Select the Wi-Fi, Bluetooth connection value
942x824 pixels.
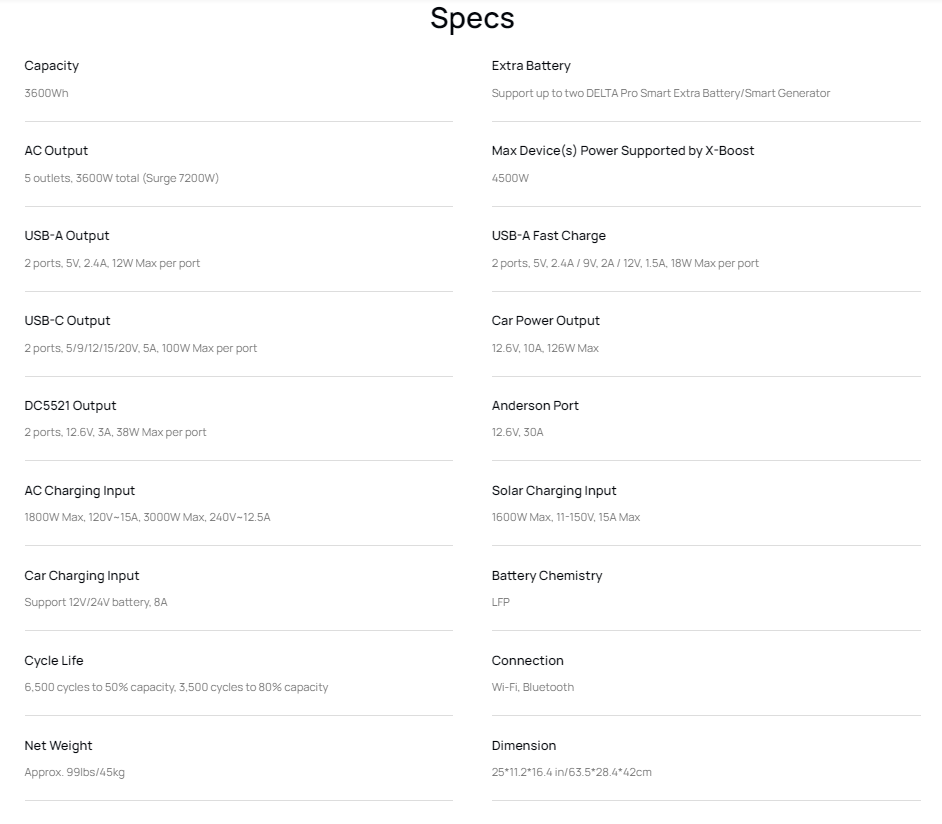coord(533,687)
